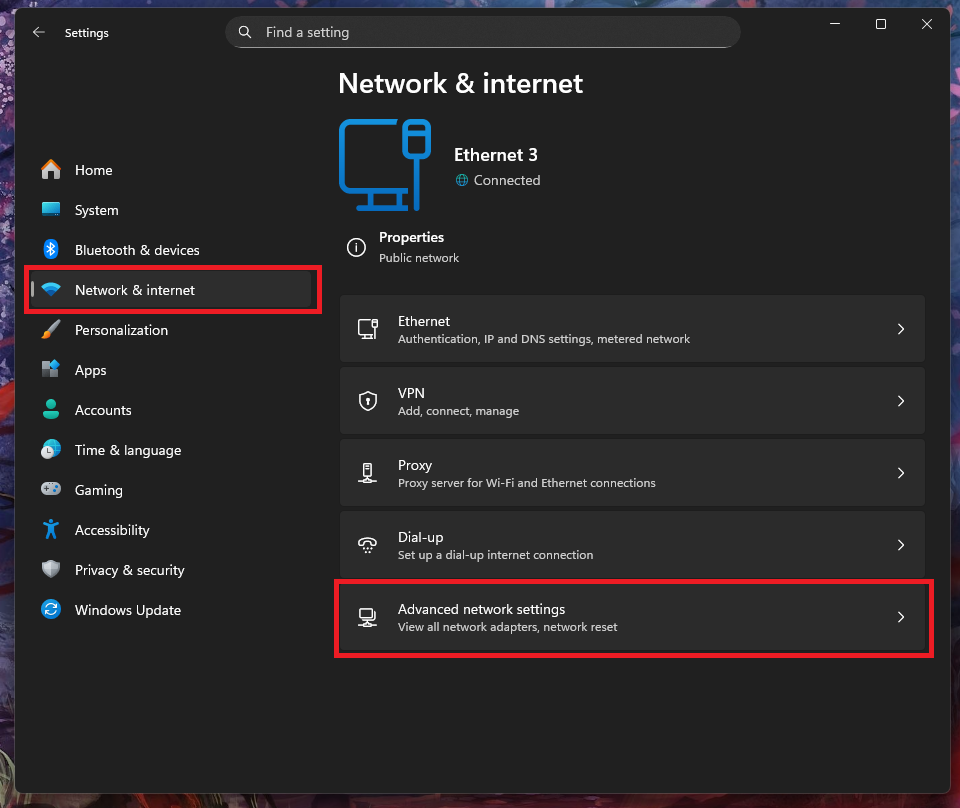Click the Properties info icon
Viewport: 960px width, 808px height.
click(x=355, y=247)
